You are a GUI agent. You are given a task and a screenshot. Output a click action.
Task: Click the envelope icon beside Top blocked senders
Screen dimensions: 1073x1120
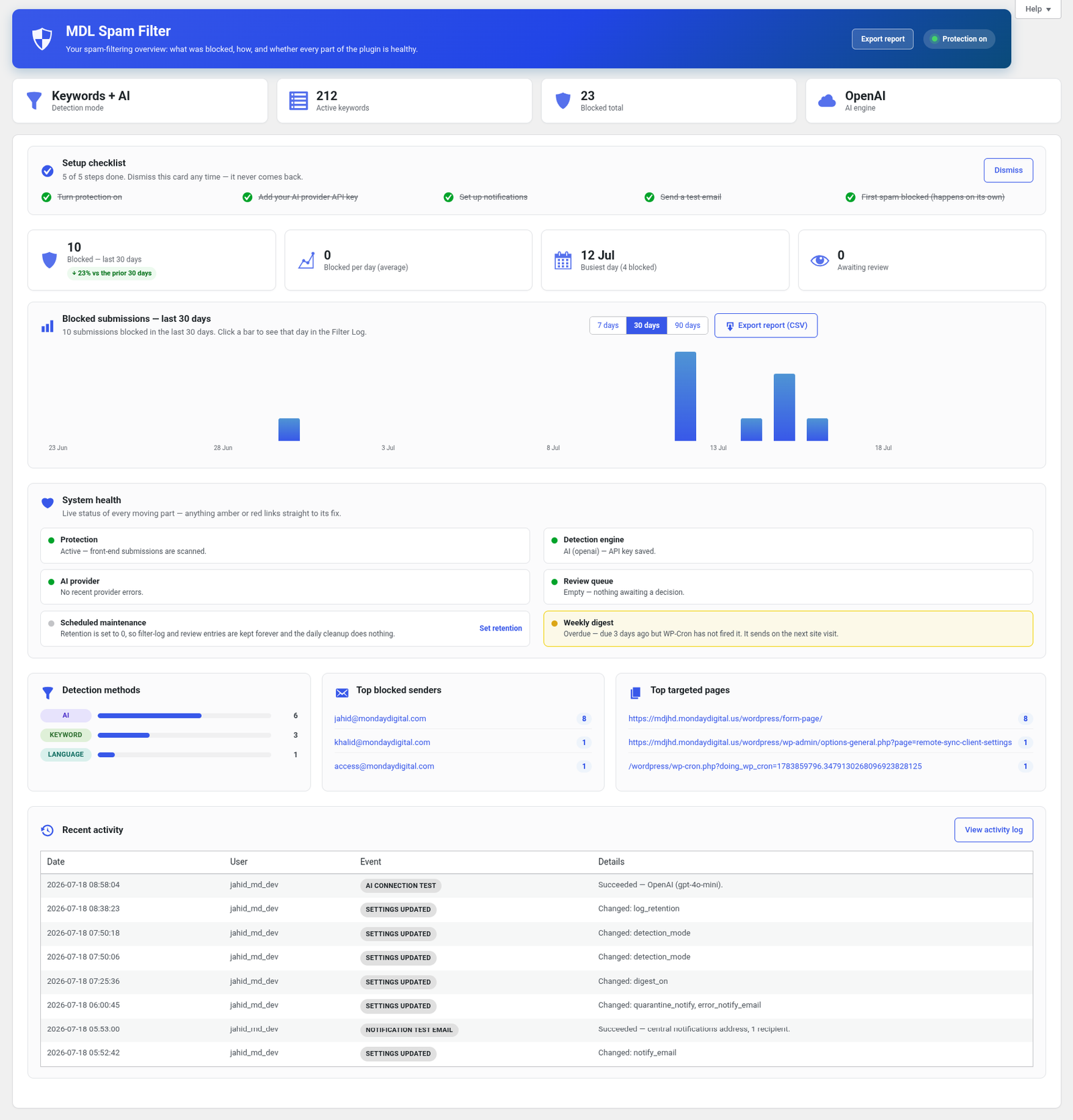click(342, 693)
